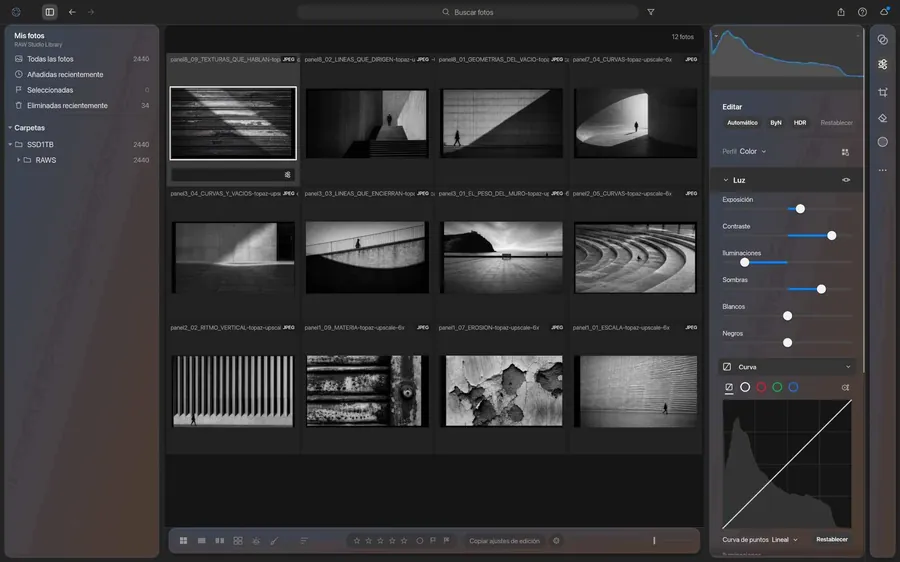Open the Lightroom app logo icon
This screenshot has width=900, height=562.
tap(16, 12)
